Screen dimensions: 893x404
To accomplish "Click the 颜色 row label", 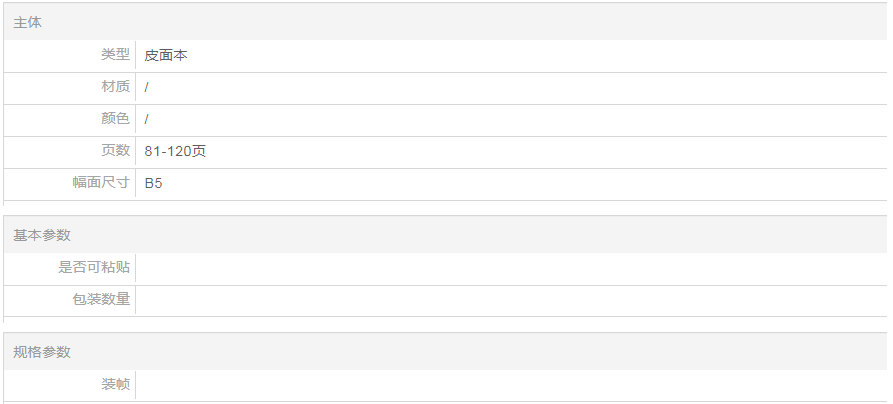I will click(x=115, y=119).
